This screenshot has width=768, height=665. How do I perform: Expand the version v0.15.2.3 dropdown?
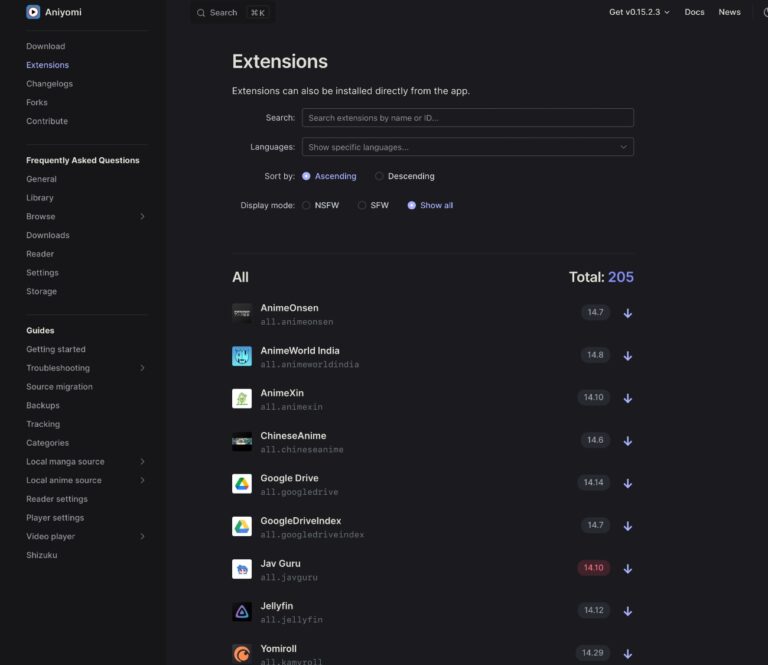[639, 12]
